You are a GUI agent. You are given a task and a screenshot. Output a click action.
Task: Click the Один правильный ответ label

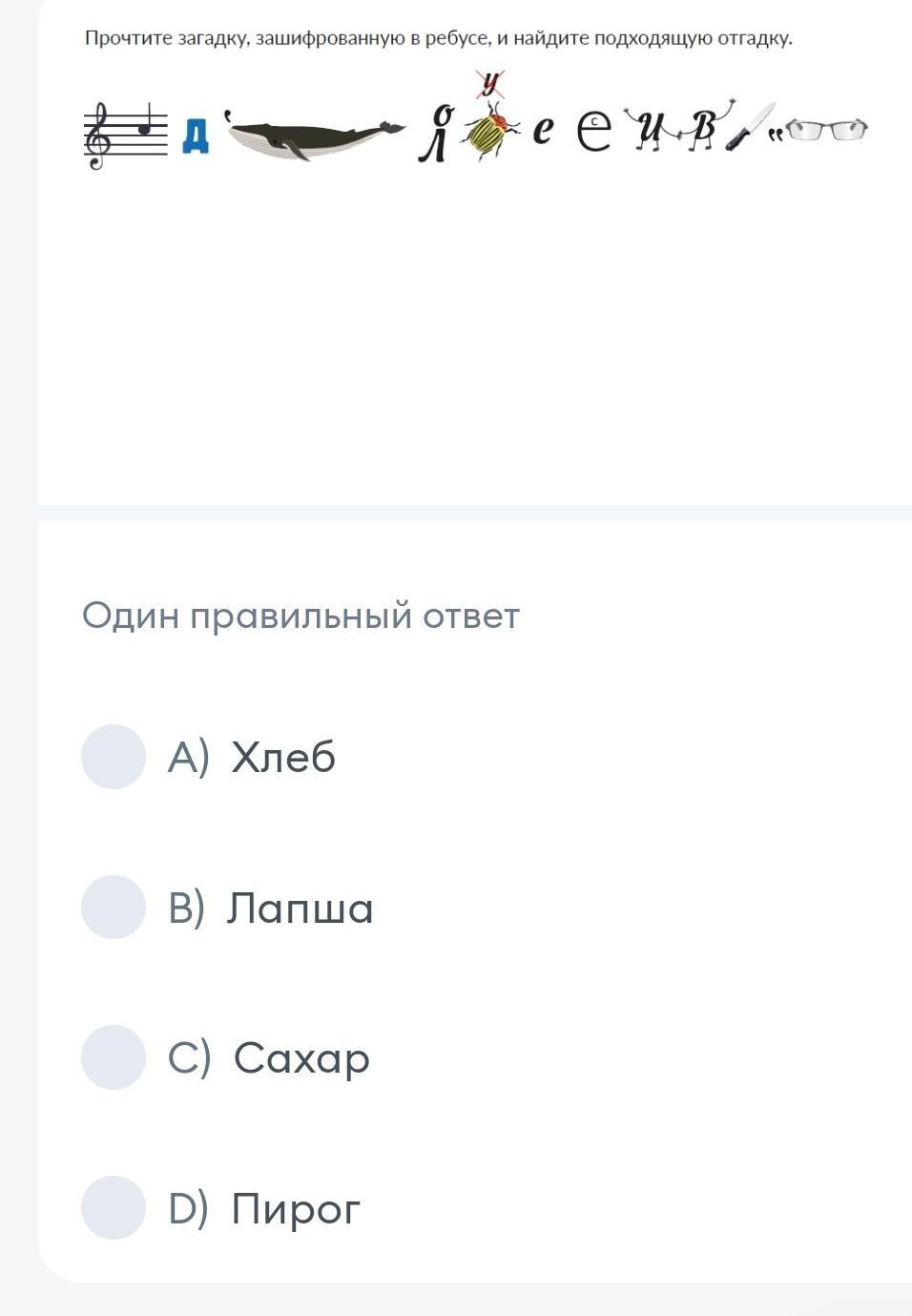(301, 616)
